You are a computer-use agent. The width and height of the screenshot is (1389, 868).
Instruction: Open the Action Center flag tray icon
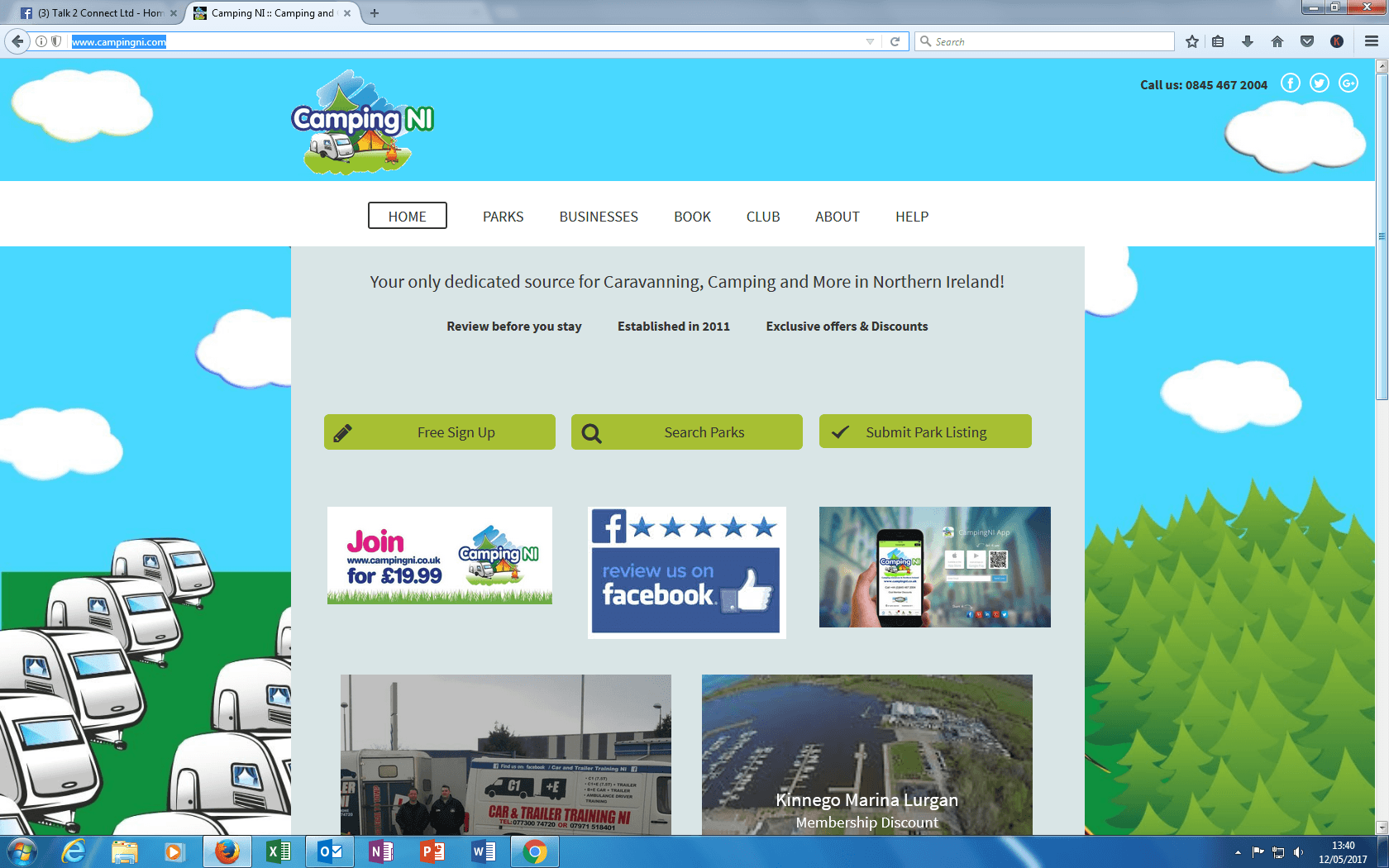pyautogui.click(x=1258, y=852)
